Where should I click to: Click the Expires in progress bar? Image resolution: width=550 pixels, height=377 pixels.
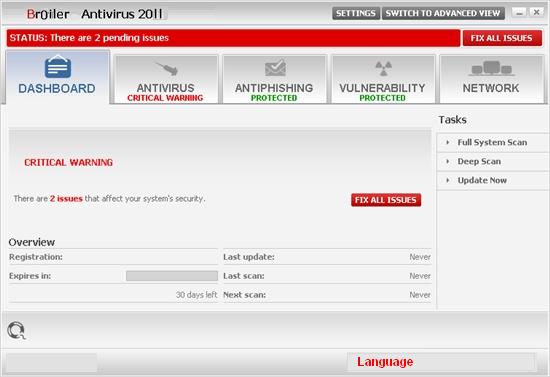coord(172,276)
